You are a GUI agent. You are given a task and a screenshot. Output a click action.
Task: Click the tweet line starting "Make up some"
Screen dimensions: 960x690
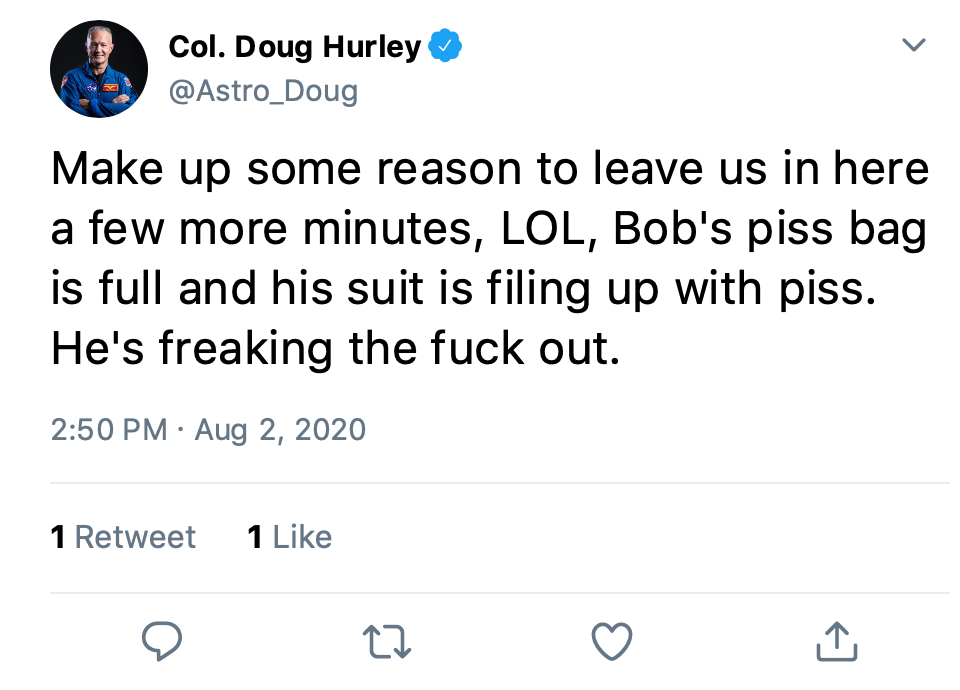[x=490, y=169]
